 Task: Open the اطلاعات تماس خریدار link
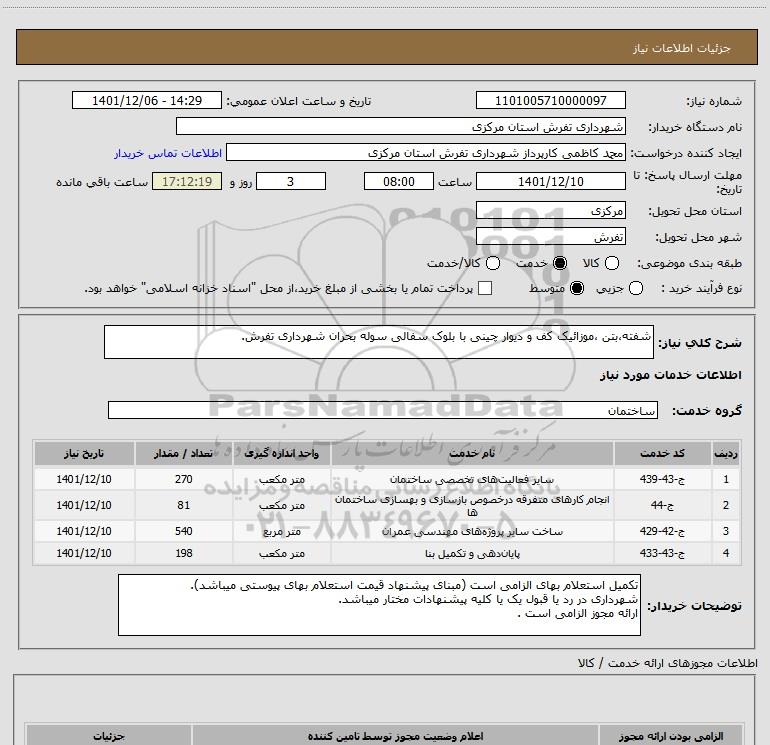[168, 153]
